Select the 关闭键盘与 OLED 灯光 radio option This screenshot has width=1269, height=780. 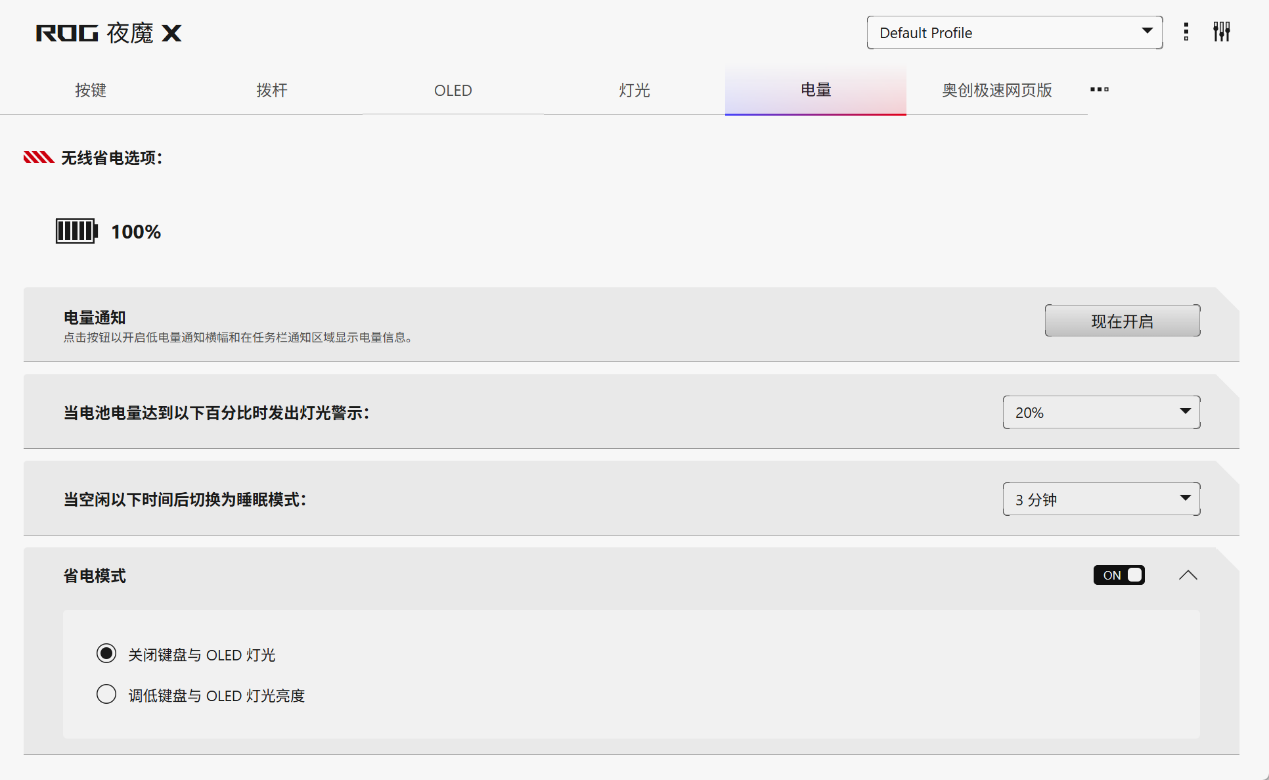coord(106,654)
